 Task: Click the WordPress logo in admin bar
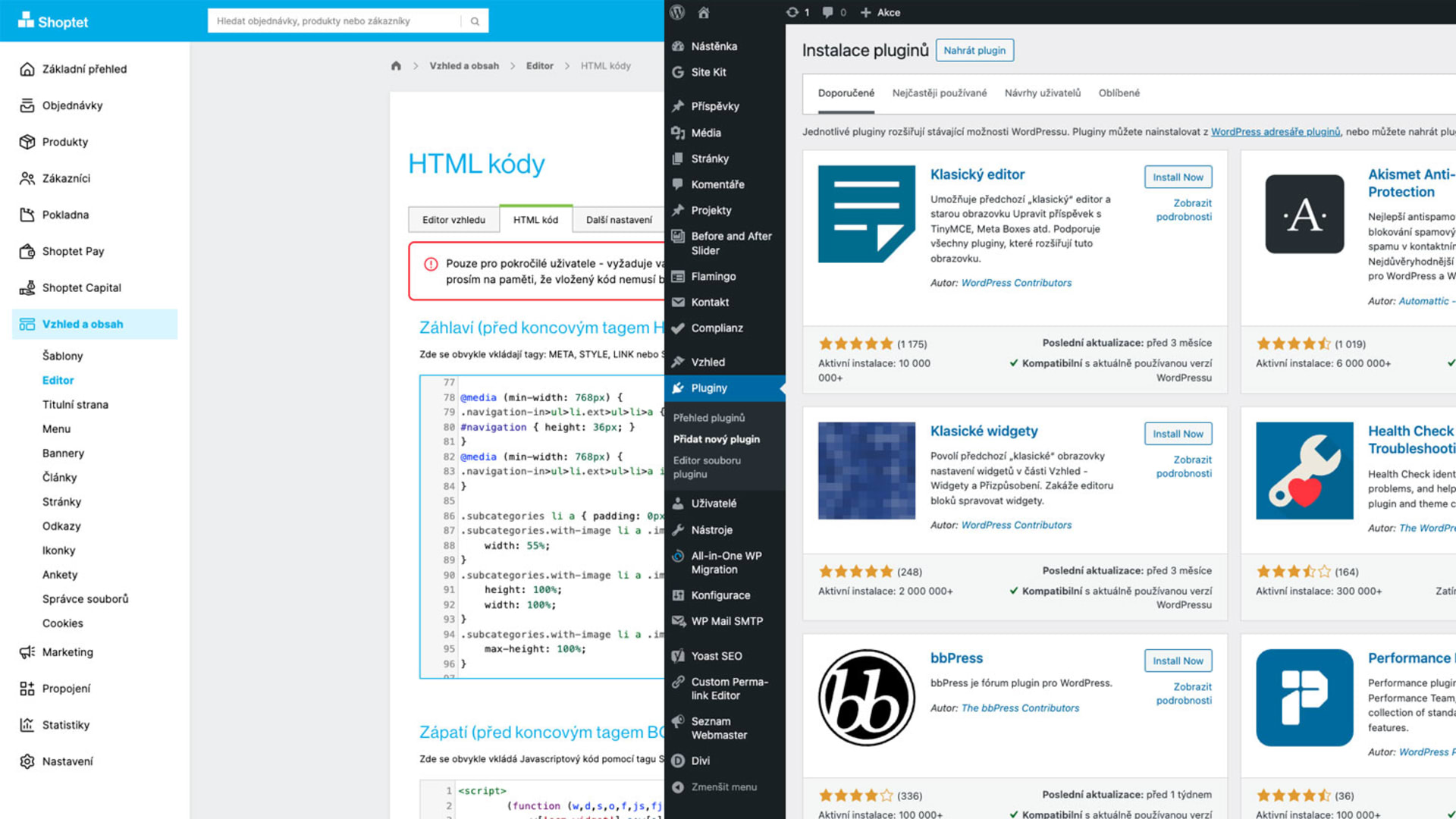tap(677, 12)
